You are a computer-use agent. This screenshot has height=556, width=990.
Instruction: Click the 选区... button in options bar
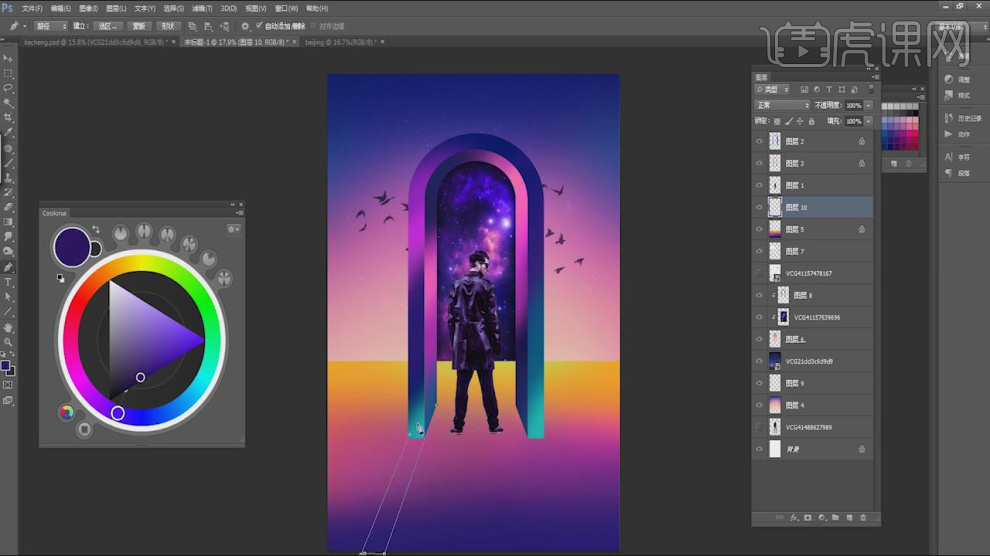[x=110, y=26]
